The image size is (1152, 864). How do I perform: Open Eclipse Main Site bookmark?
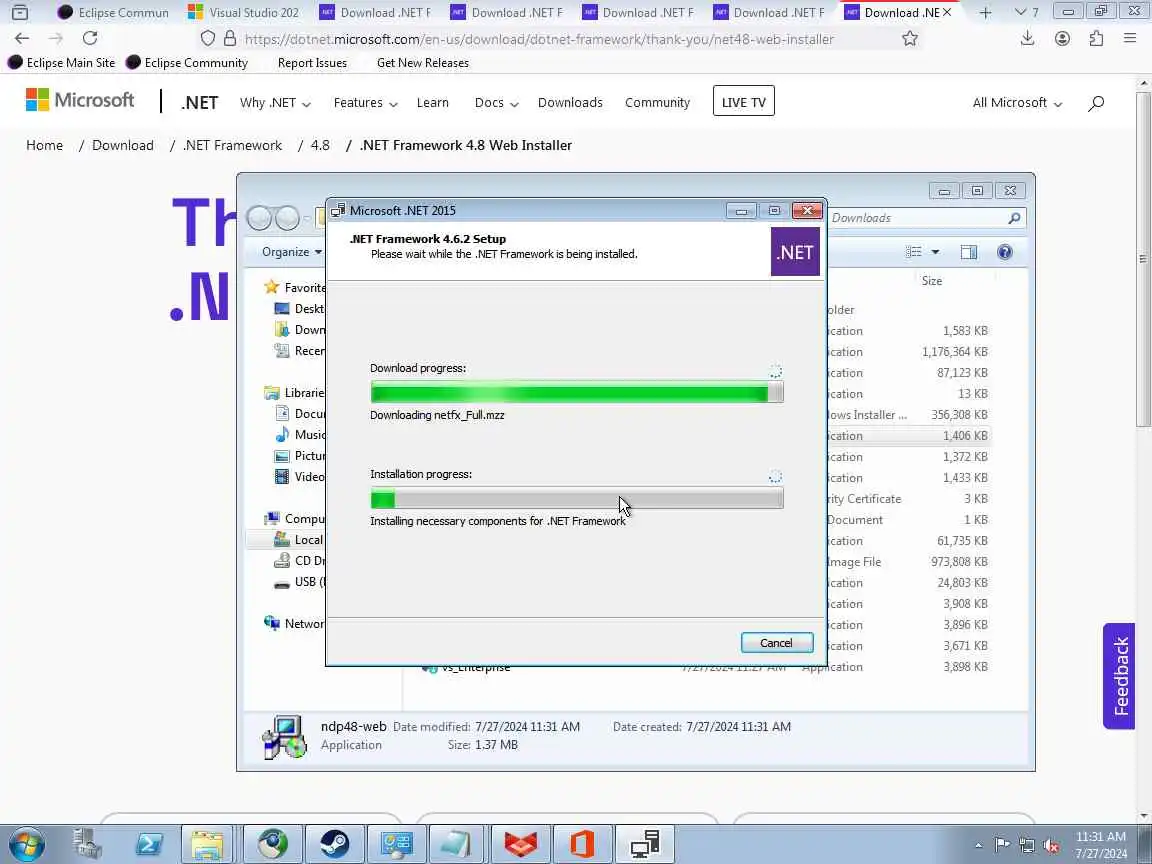pos(62,62)
